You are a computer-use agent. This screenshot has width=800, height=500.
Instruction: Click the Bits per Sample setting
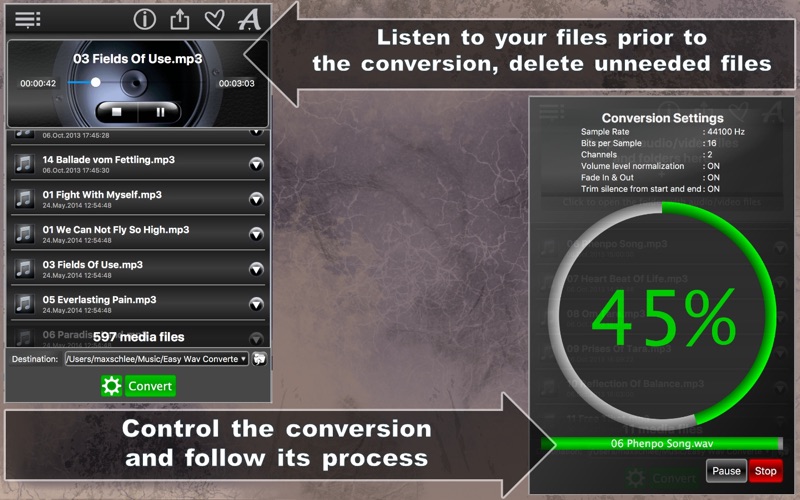pyautogui.click(x=648, y=143)
